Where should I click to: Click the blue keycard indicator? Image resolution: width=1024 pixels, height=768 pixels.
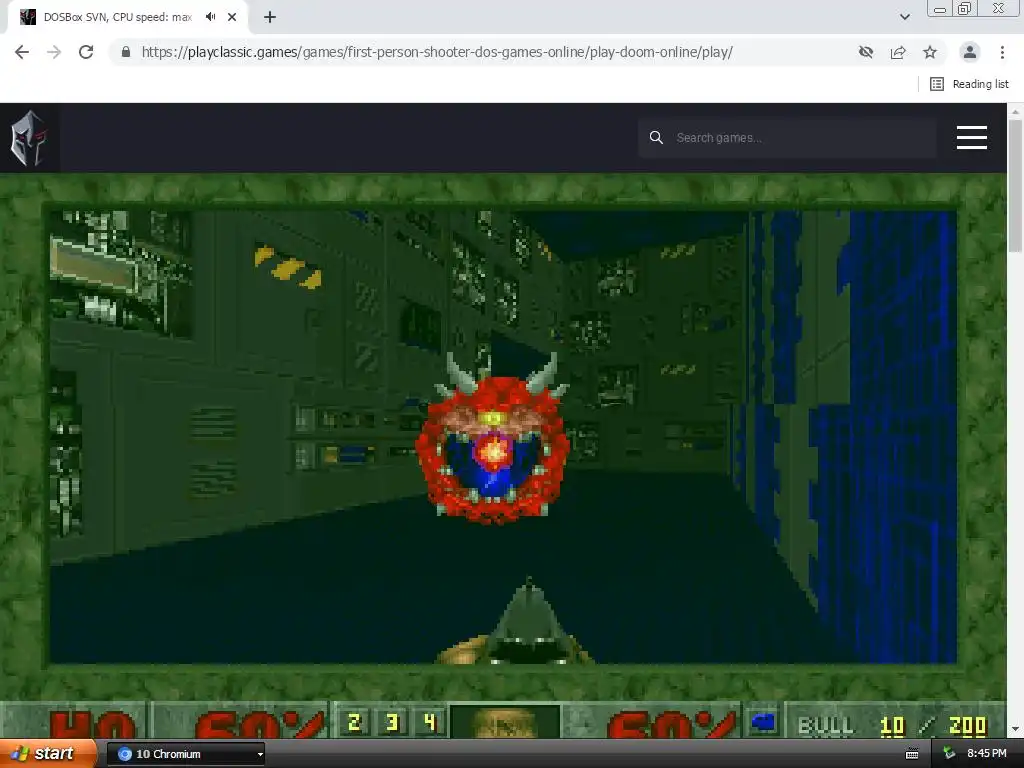(x=763, y=722)
